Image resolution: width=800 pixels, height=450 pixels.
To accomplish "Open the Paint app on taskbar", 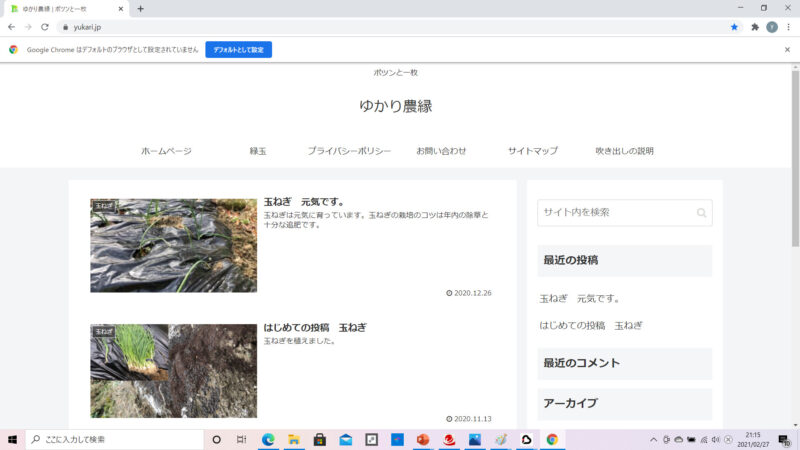I will 501,439.
